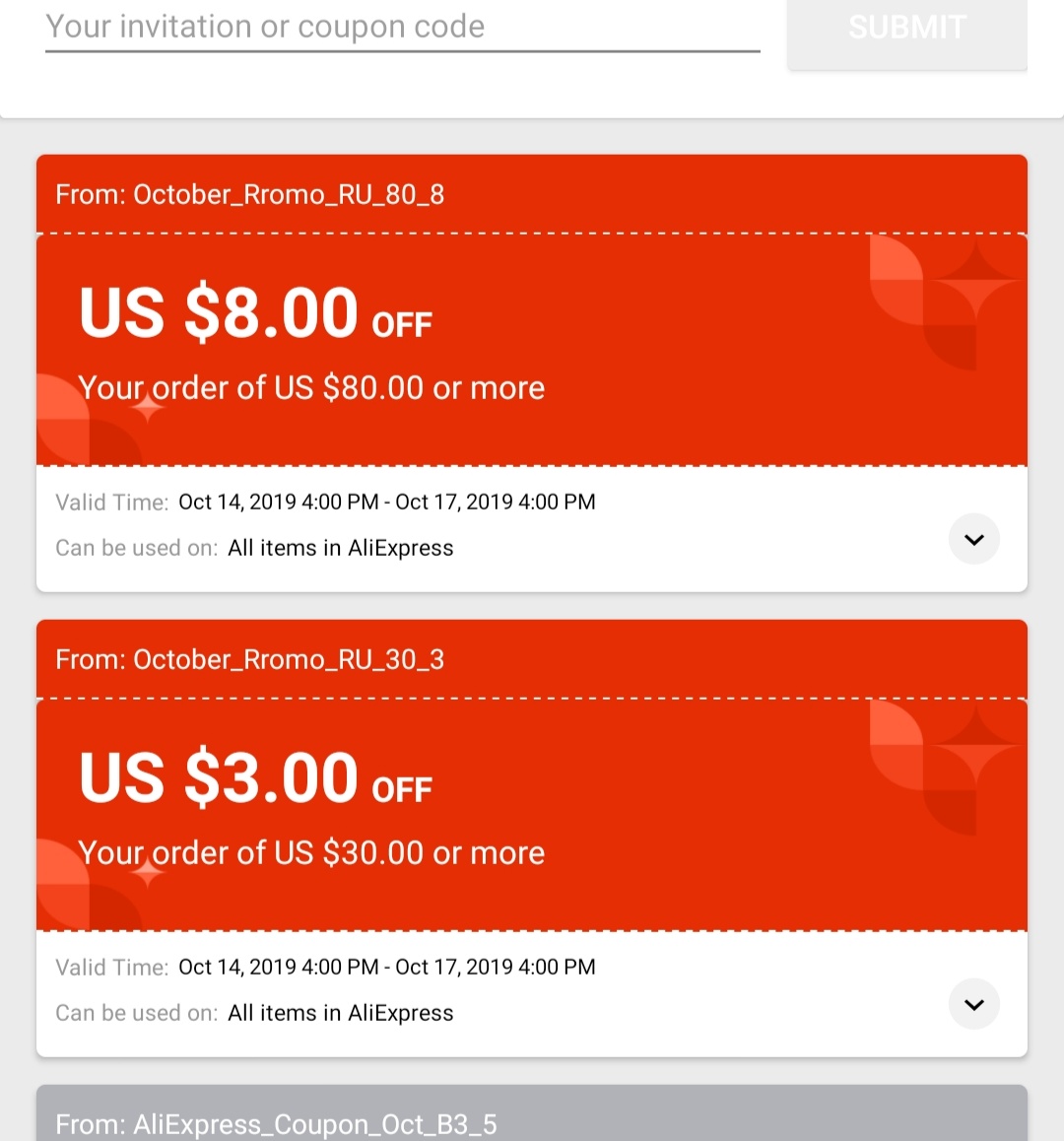Expand details of the US $8.00 coupon
Screen dimensions: 1064x1141
[x=973, y=539]
